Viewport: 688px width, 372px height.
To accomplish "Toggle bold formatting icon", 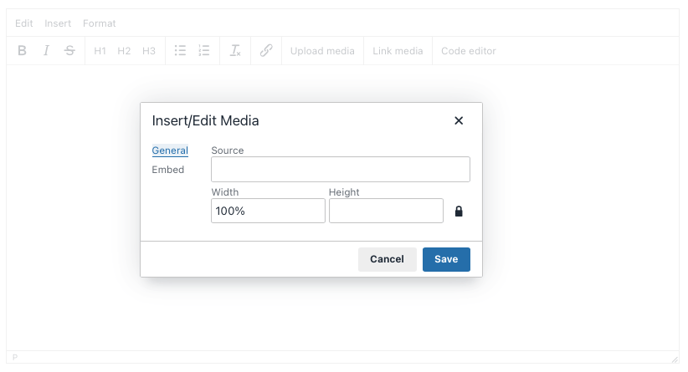I will pos(22,51).
